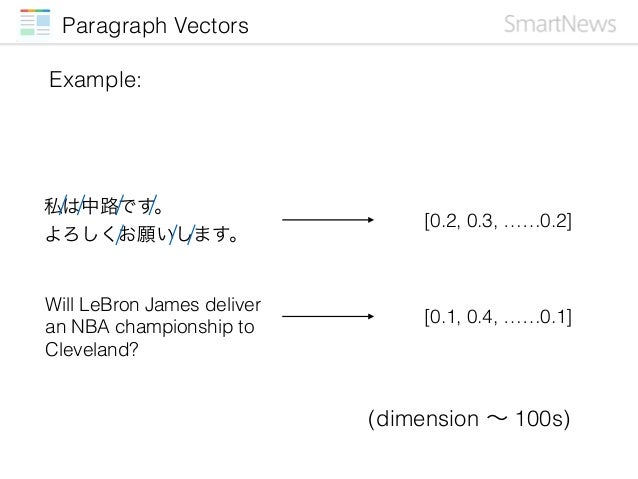Click the SmartNews newspaper logo icon
The height and width of the screenshot is (479, 638).
(35, 22)
